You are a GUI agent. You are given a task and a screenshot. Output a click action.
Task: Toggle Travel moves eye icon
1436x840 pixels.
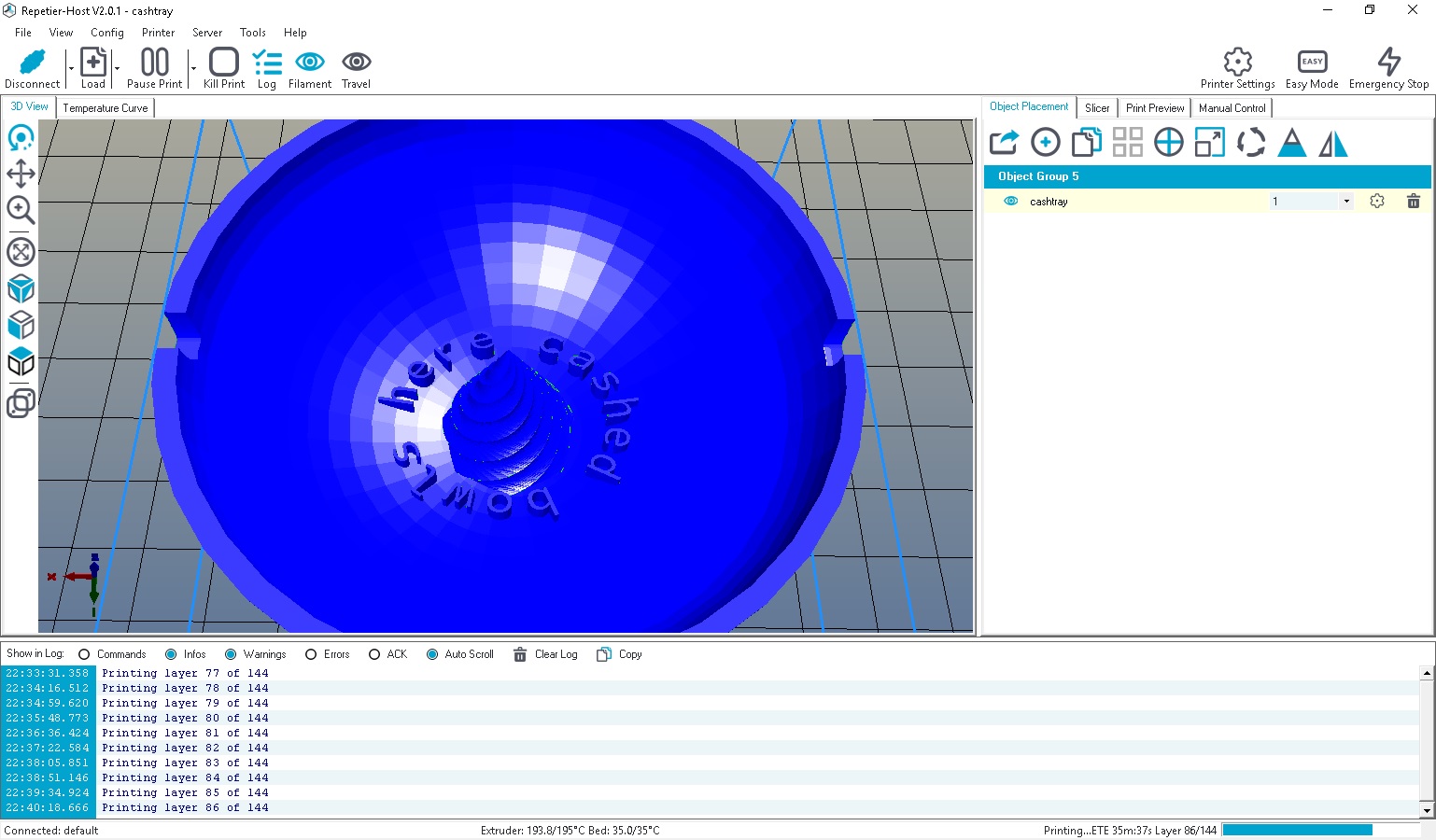(x=357, y=62)
